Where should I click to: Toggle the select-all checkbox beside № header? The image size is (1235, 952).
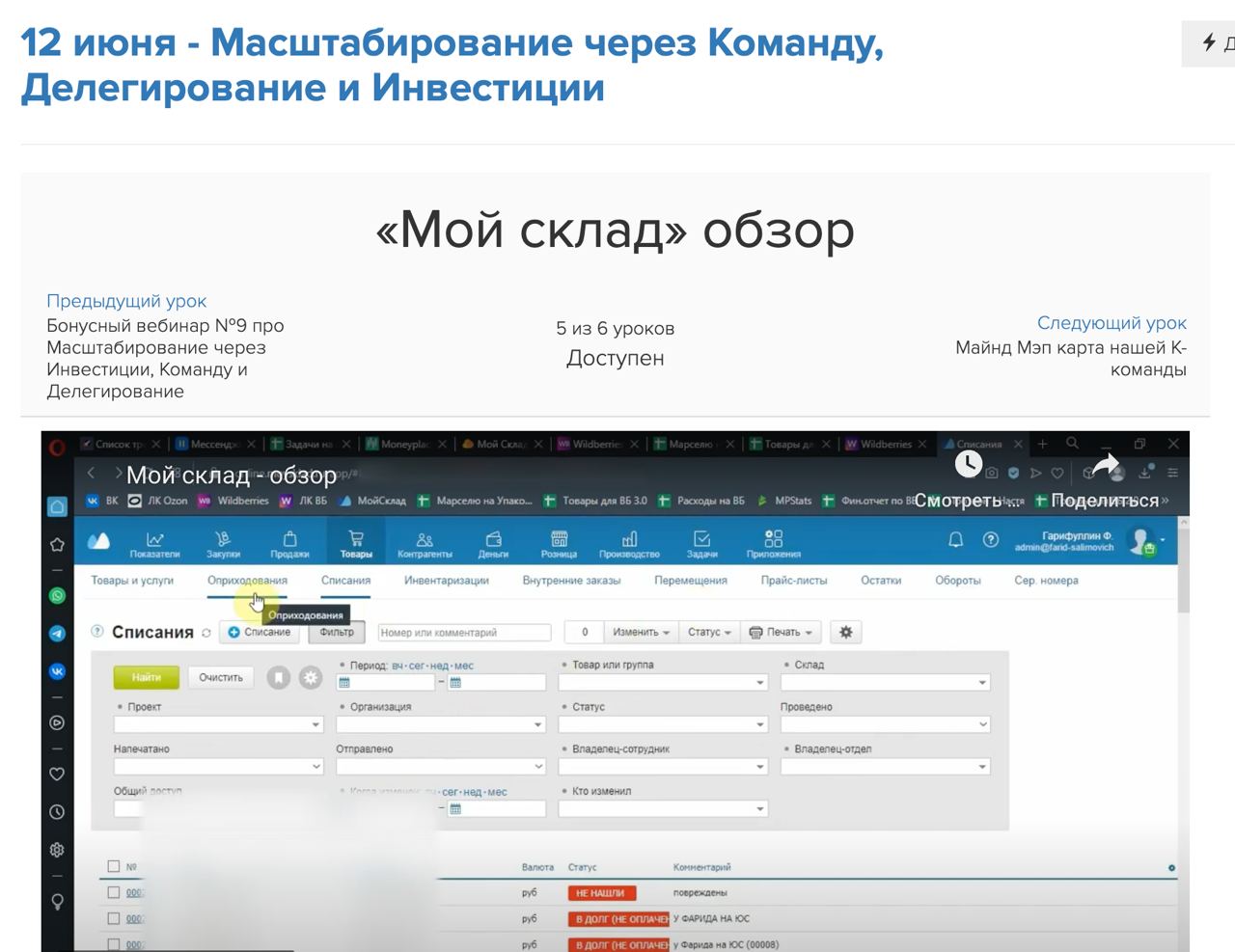pos(114,867)
